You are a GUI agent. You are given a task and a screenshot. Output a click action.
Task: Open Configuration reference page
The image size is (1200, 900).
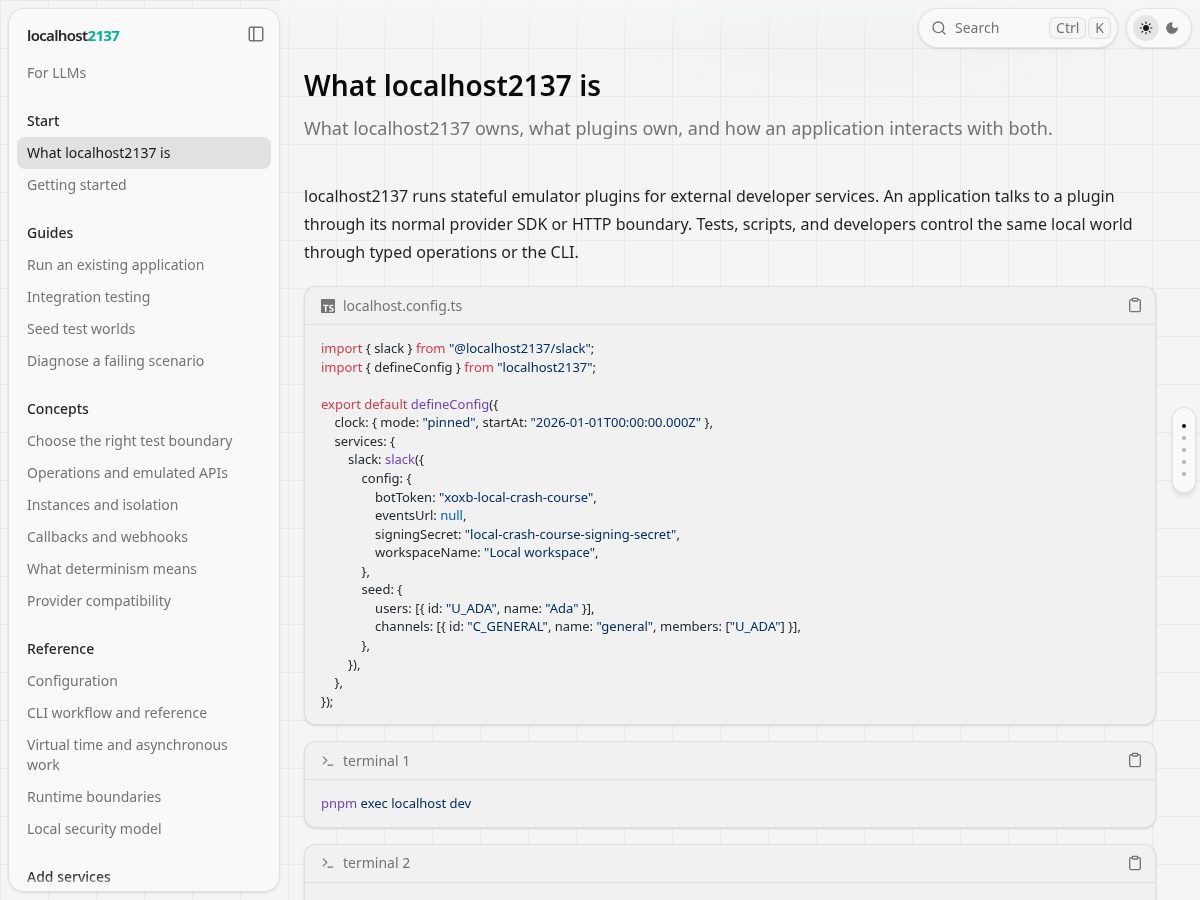click(144, 681)
